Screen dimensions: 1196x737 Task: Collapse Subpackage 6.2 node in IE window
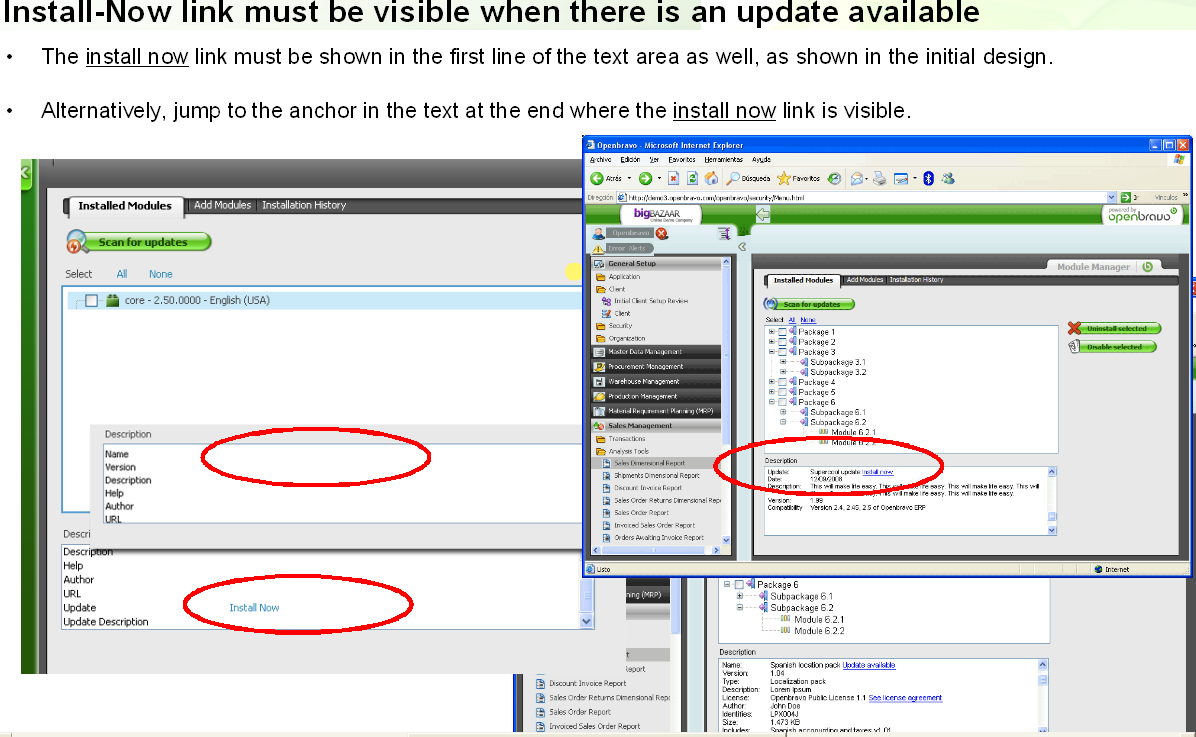click(783, 421)
